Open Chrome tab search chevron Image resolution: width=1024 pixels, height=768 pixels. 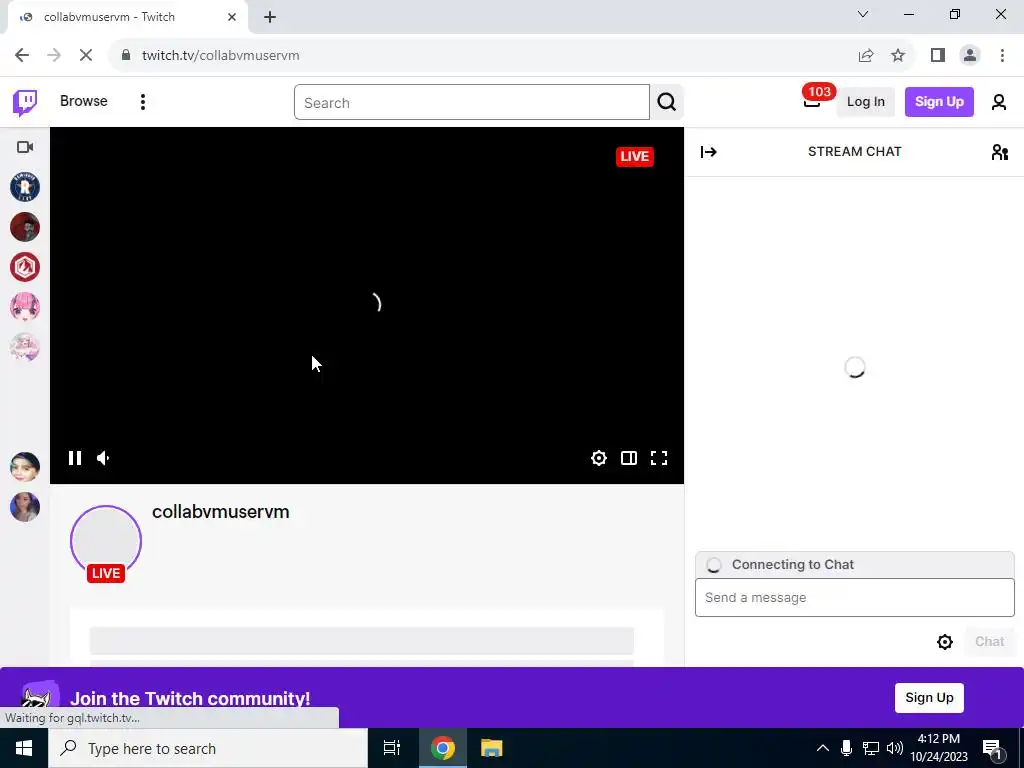pos(863,14)
